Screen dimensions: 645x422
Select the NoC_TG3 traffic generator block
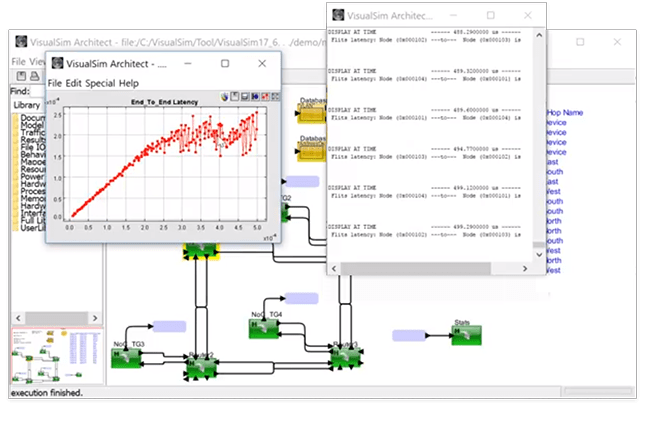click(x=126, y=359)
